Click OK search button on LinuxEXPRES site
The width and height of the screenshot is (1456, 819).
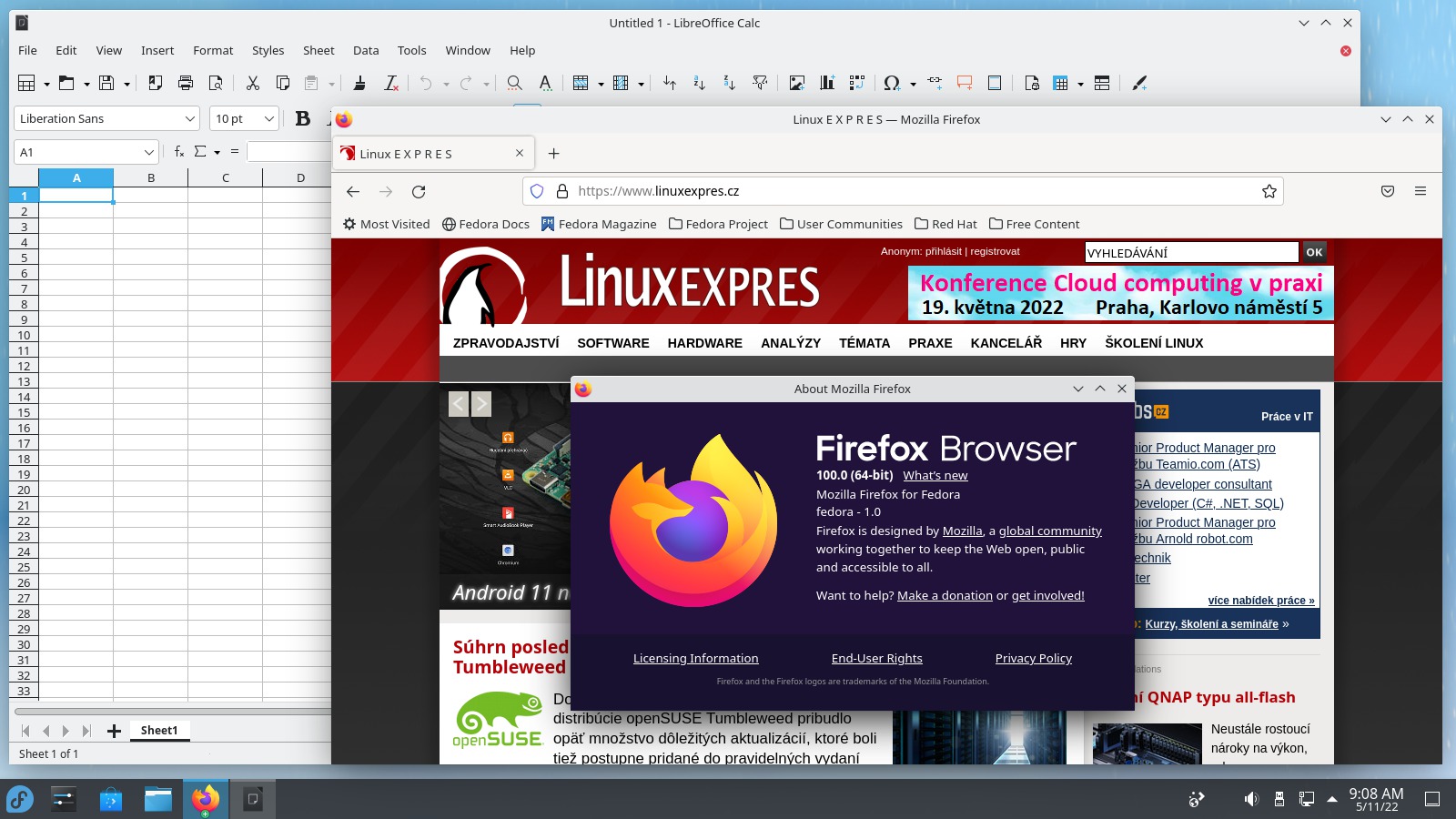tap(1314, 252)
